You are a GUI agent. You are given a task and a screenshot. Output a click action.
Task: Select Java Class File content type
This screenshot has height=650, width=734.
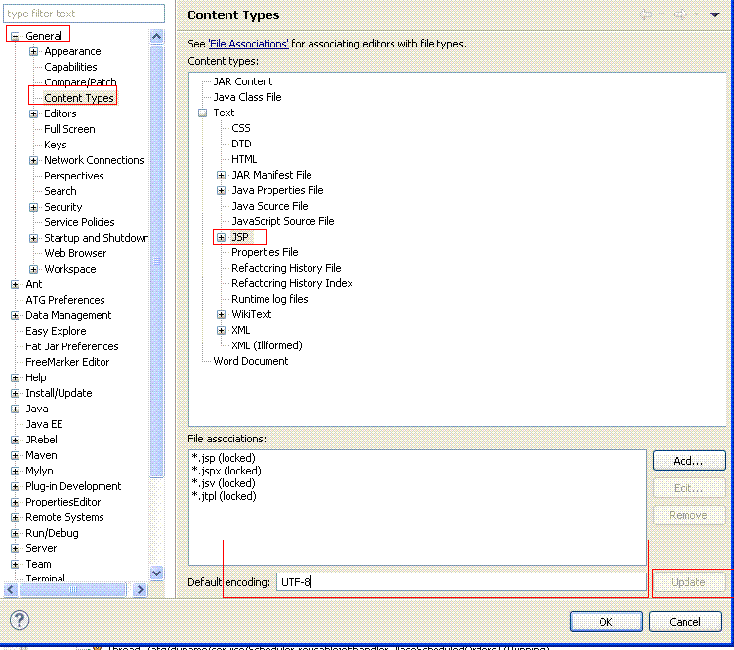[x=247, y=97]
